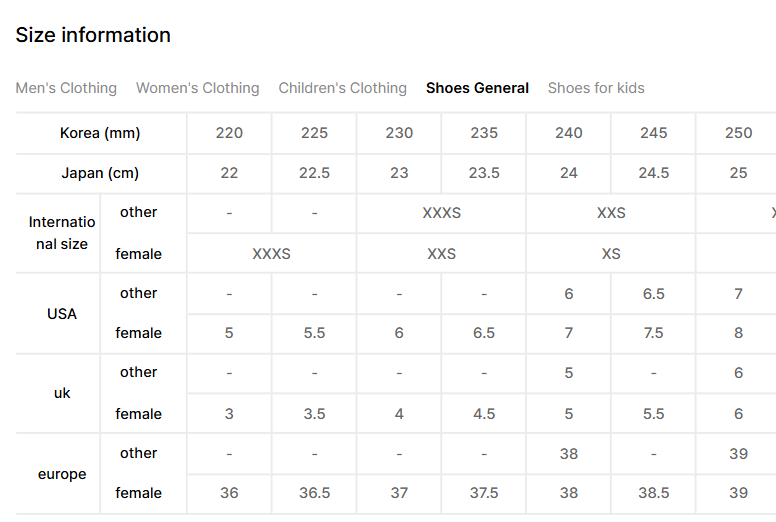Click the Korea (mm) row header
Image resolution: width=776 pixels, height=522 pixels.
pos(100,133)
